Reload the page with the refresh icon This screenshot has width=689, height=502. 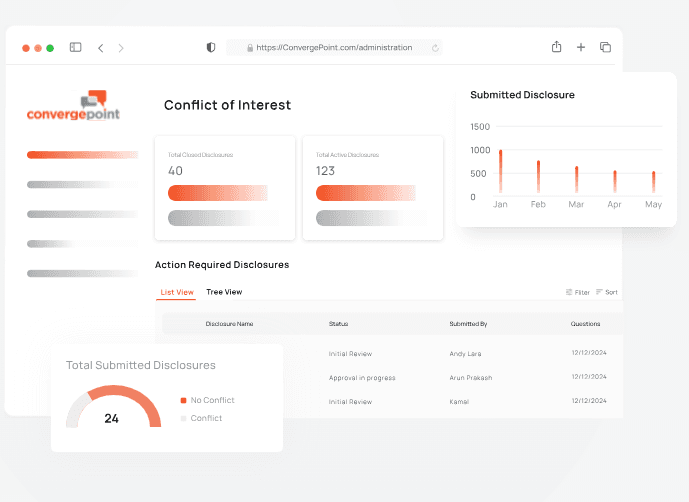tap(435, 47)
